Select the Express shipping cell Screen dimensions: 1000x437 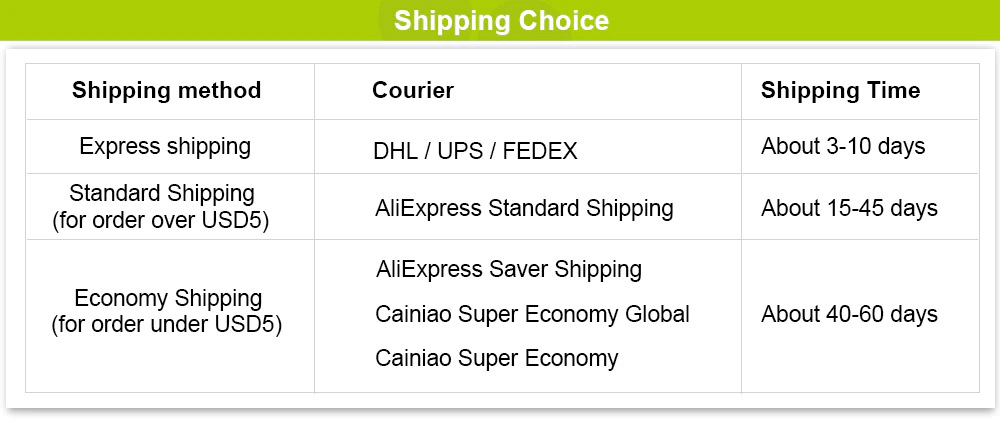(x=165, y=147)
